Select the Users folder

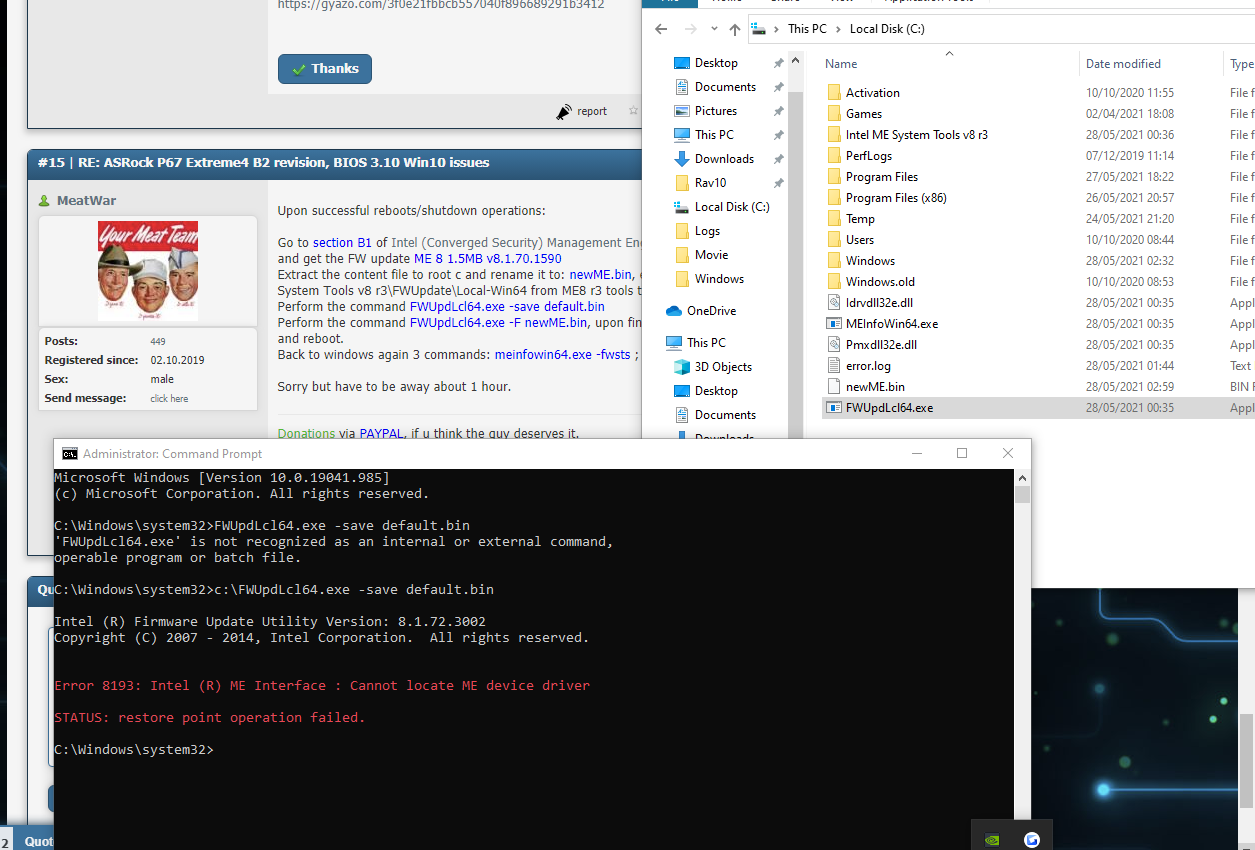(859, 240)
